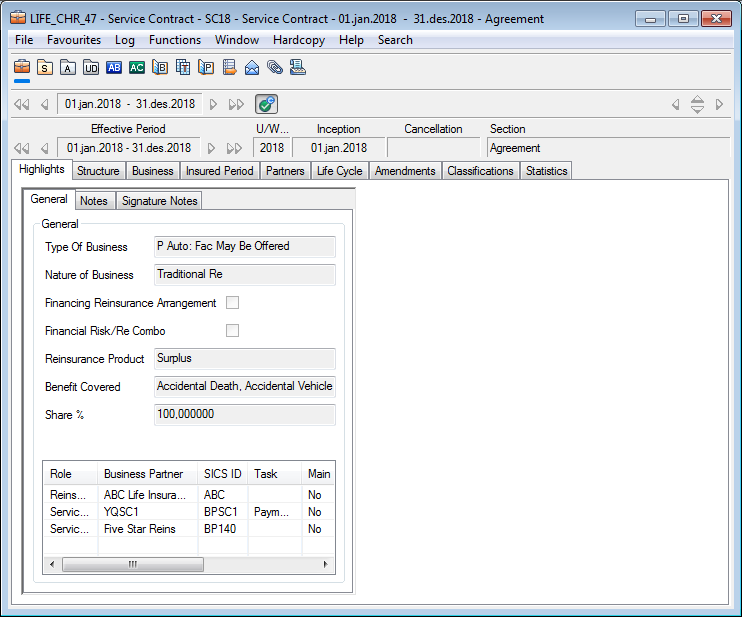Viewport: 742px width, 617px height.
Task: Open the Signature Notes sub-tab
Action: point(159,201)
